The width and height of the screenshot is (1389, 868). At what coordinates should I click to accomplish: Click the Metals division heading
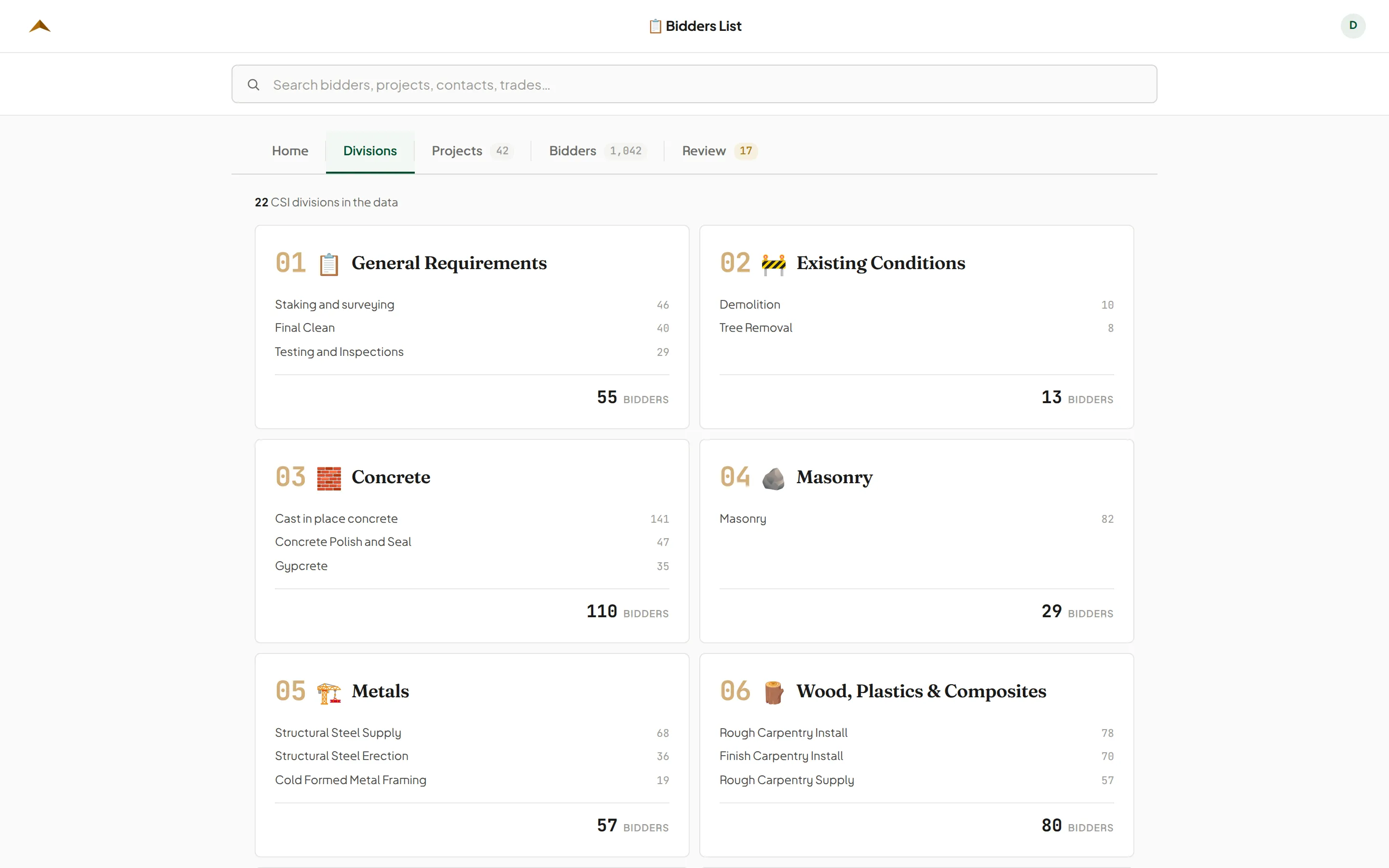pyautogui.click(x=380, y=691)
